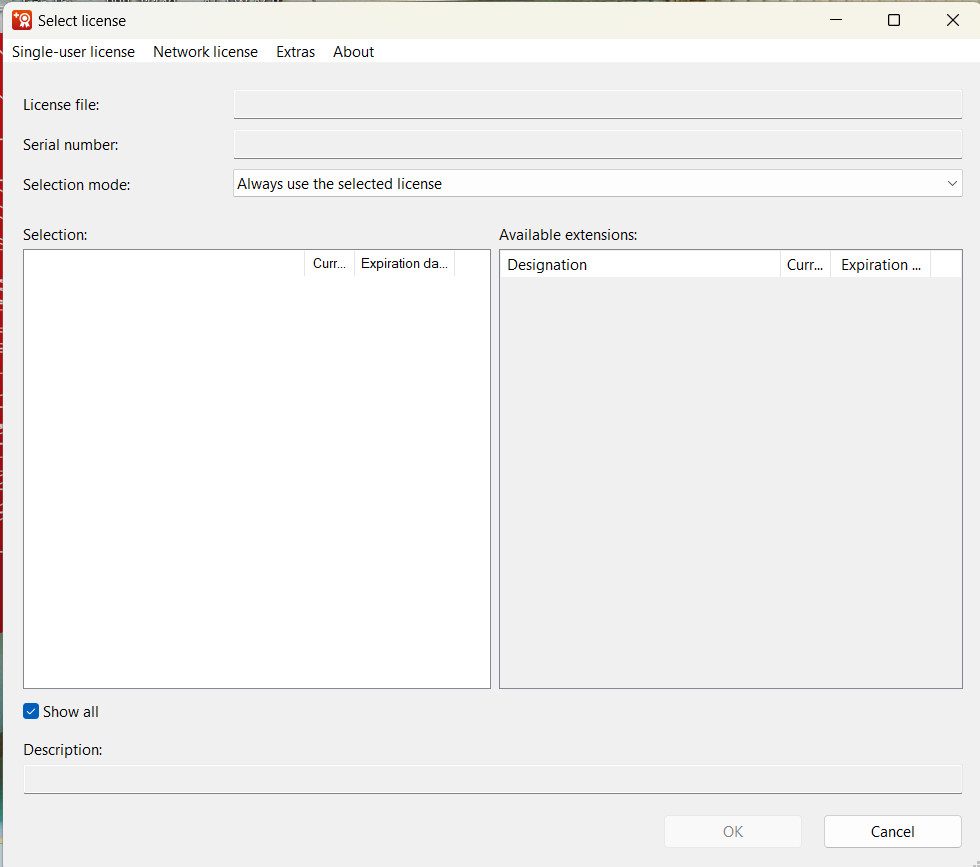The height and width of the screenshot is (867, 980).
Task: Uncheck the Show all checkbox
Action: click(x=31, y=712)
